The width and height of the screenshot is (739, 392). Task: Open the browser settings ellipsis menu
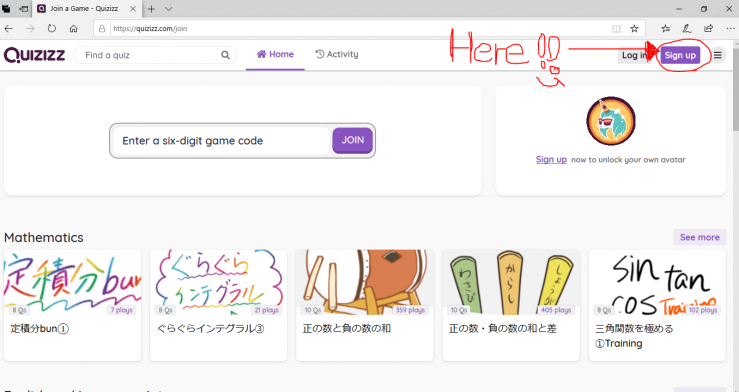click(730, 29)
